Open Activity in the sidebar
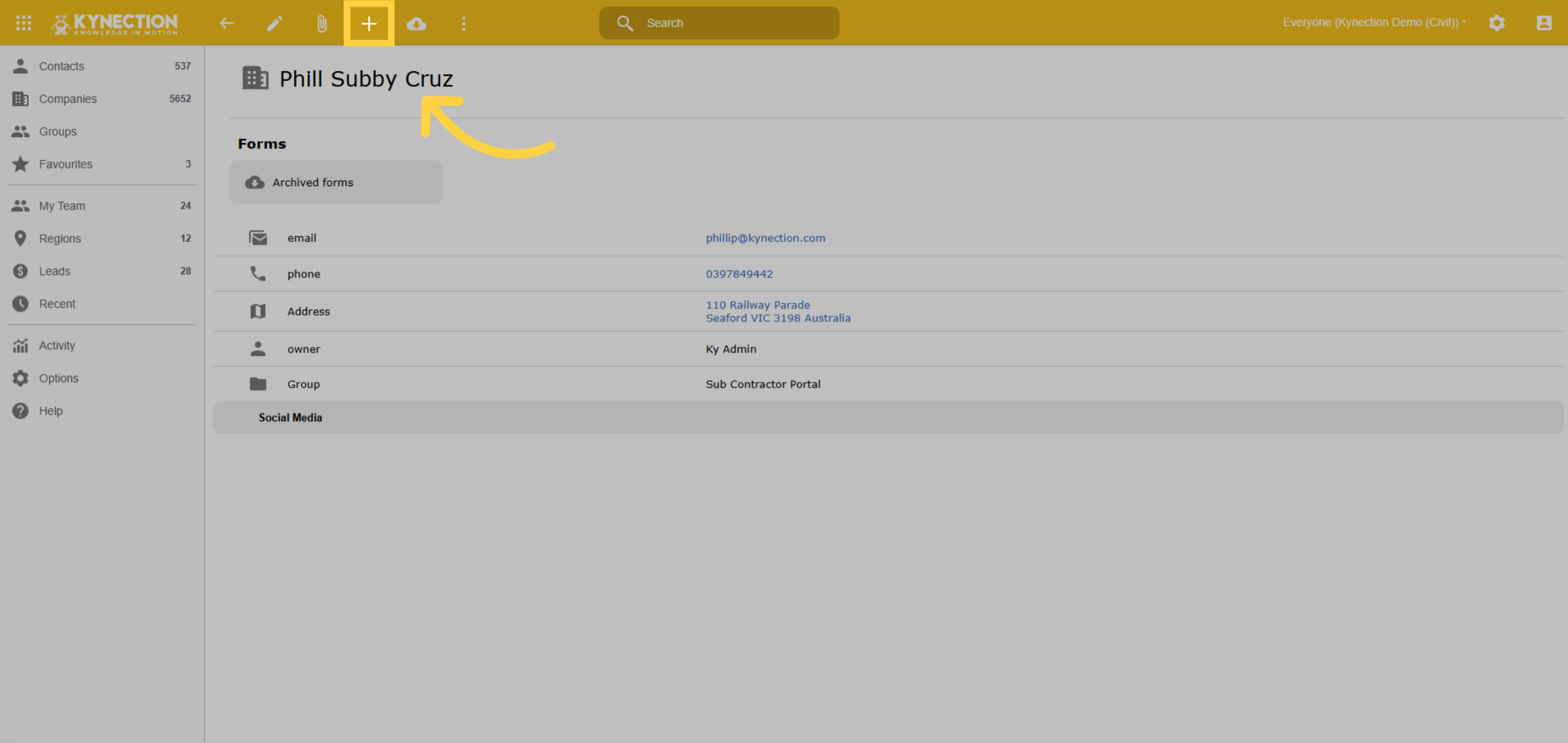The image size is (1568, 743). coord(102,345)
